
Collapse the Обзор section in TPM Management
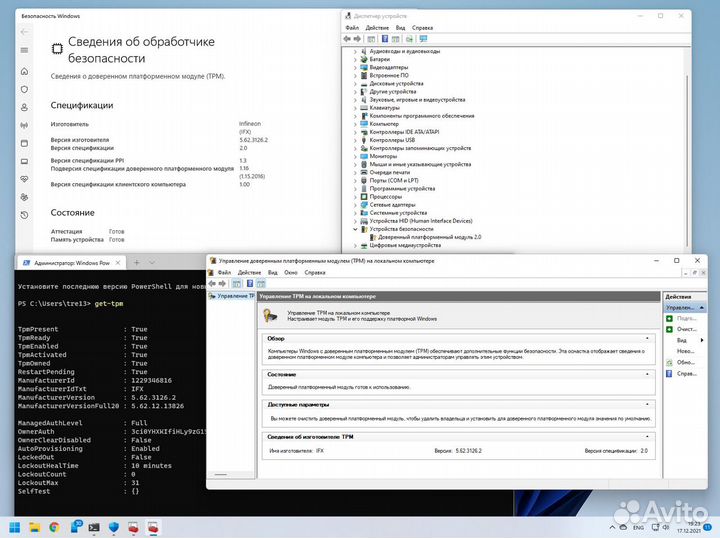click(x=647, y=338)
